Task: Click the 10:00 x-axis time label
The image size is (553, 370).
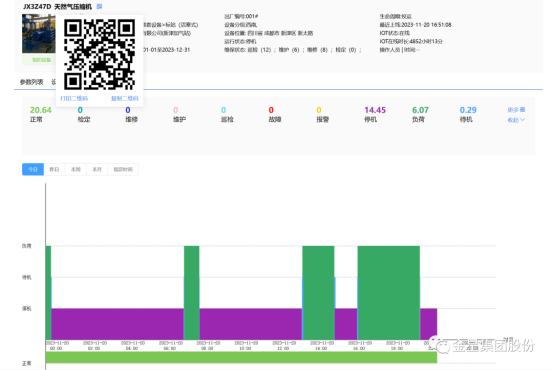Action: pos(245,345)
